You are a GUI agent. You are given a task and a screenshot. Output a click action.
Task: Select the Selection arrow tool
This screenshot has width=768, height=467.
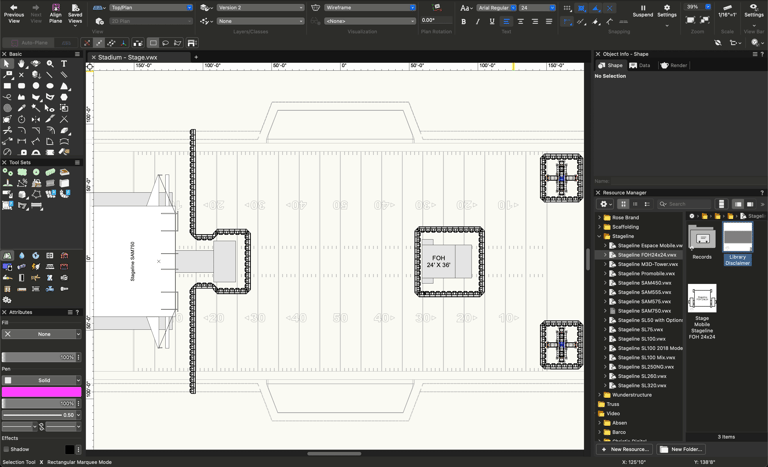pos(7,64)
